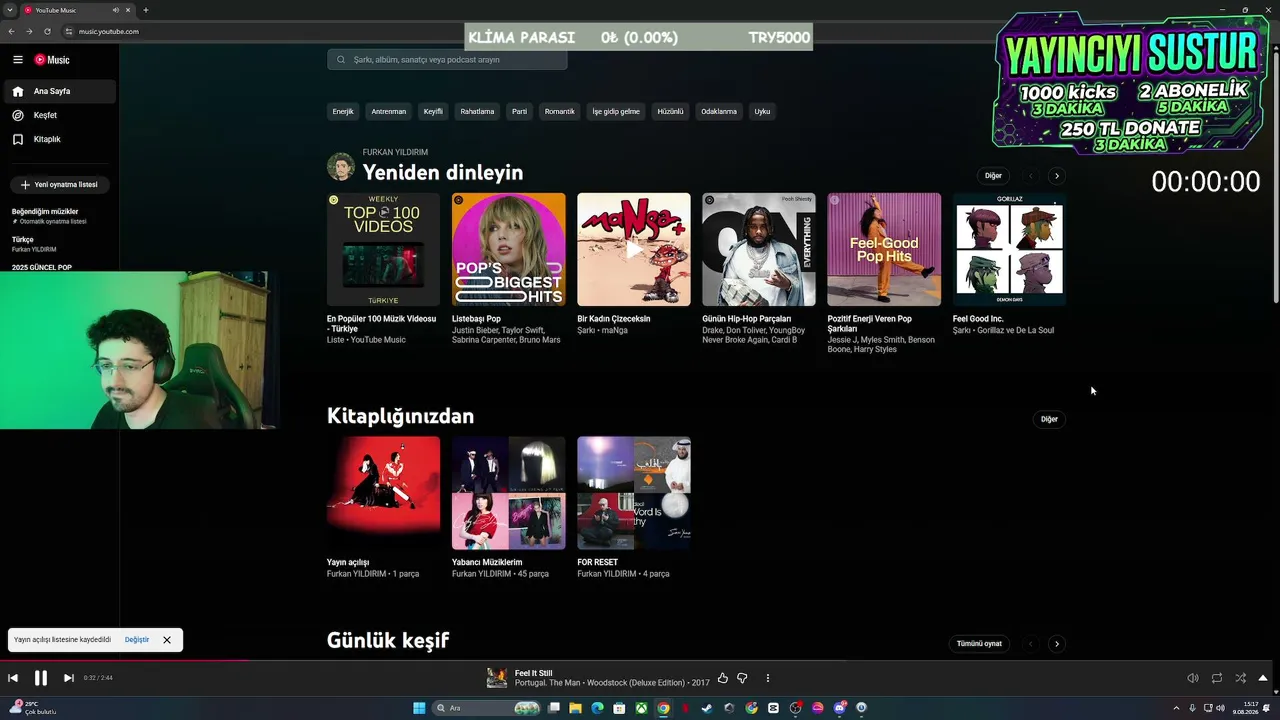Toggle shuffle in the player
Screen dimensions: 1280x720
(1241, 678)
